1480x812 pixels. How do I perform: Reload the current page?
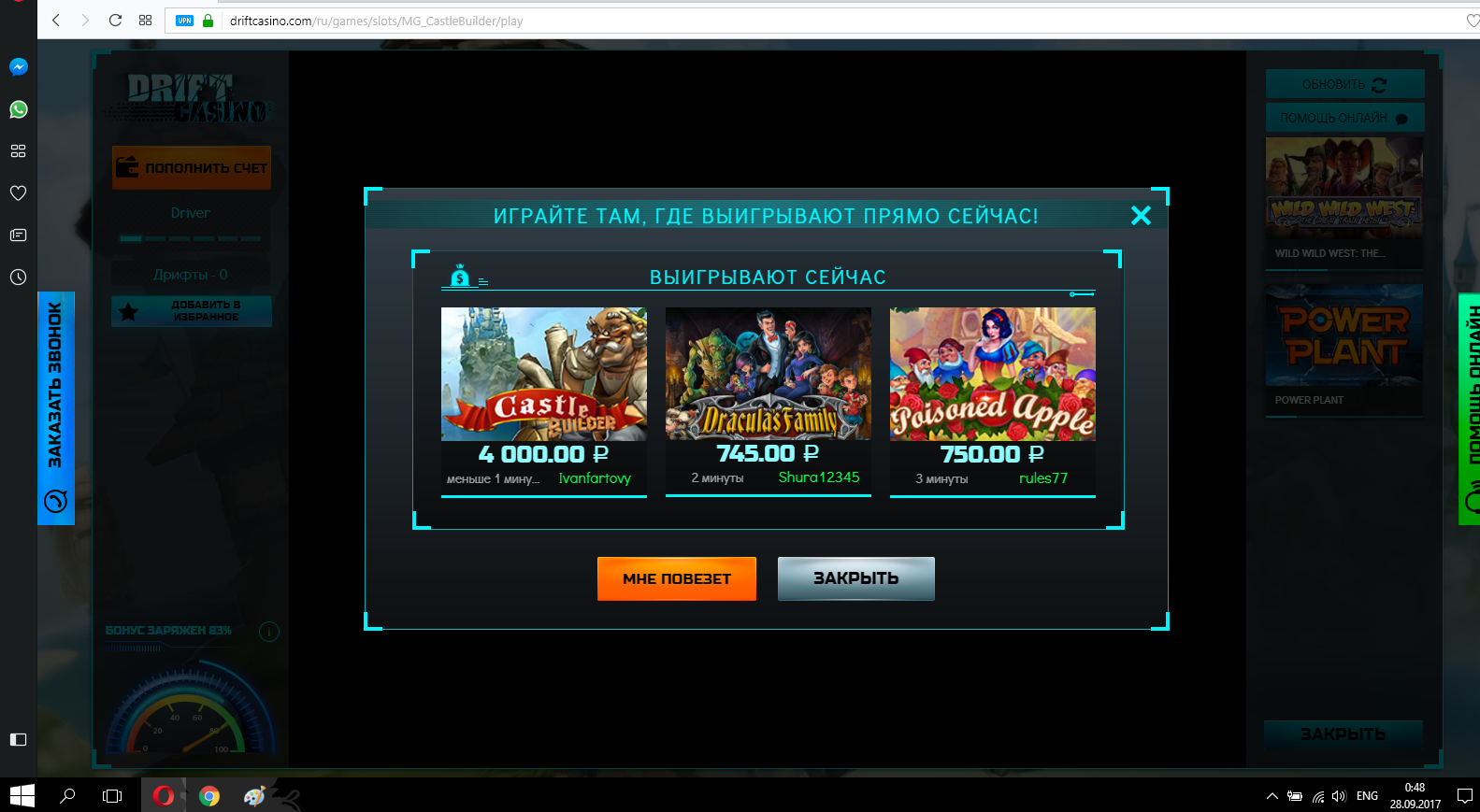click(115, 21)
